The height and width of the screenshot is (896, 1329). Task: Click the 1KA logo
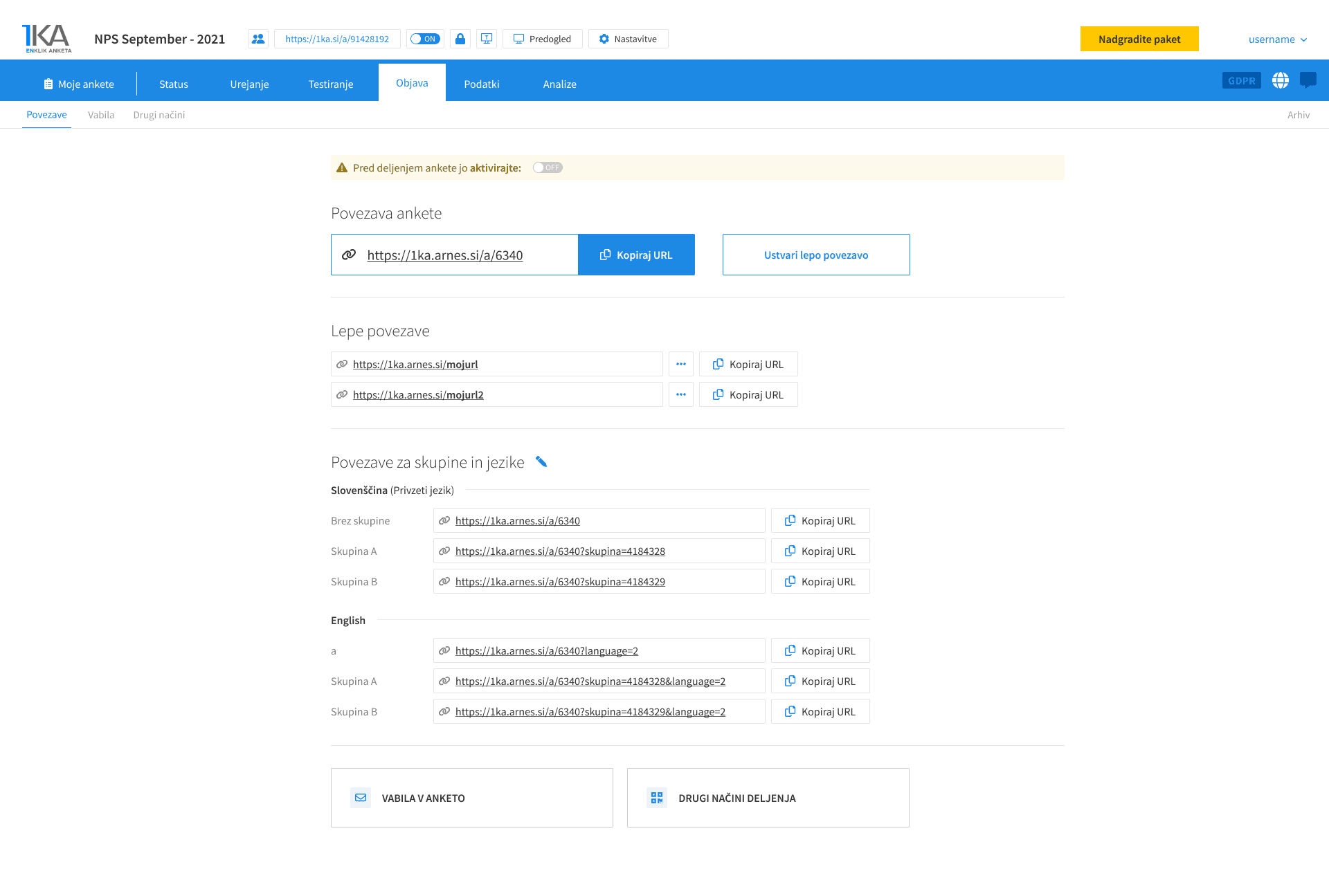click(x=47, y=39)
